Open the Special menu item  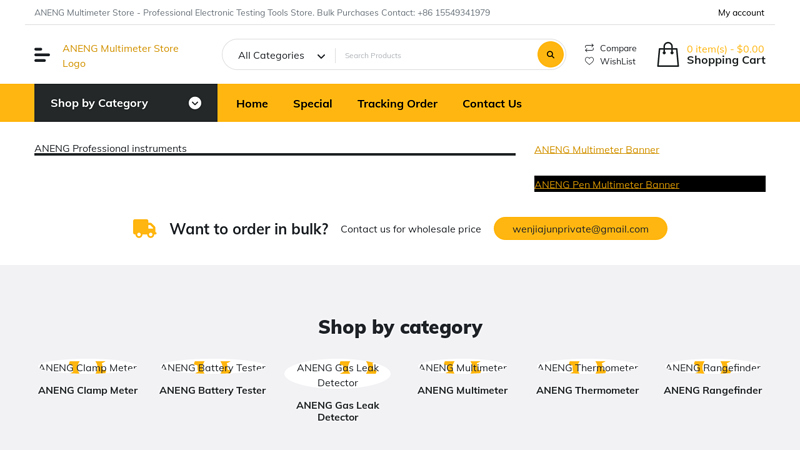[312, 104]
